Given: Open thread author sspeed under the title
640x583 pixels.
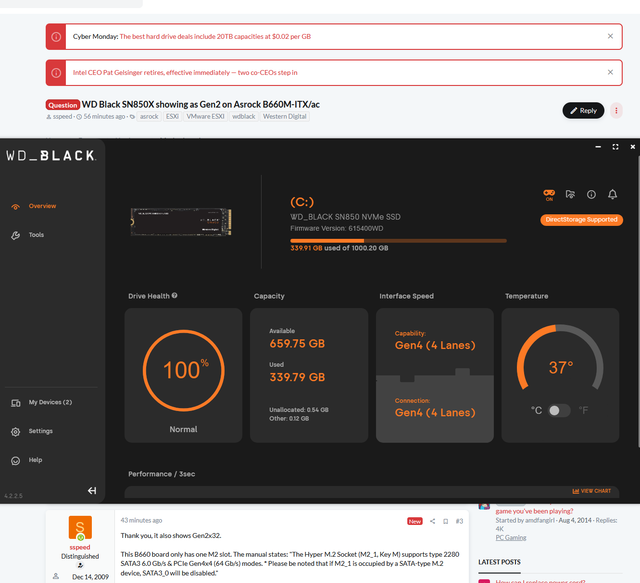Looking at the screenshot, I should 62,117.
